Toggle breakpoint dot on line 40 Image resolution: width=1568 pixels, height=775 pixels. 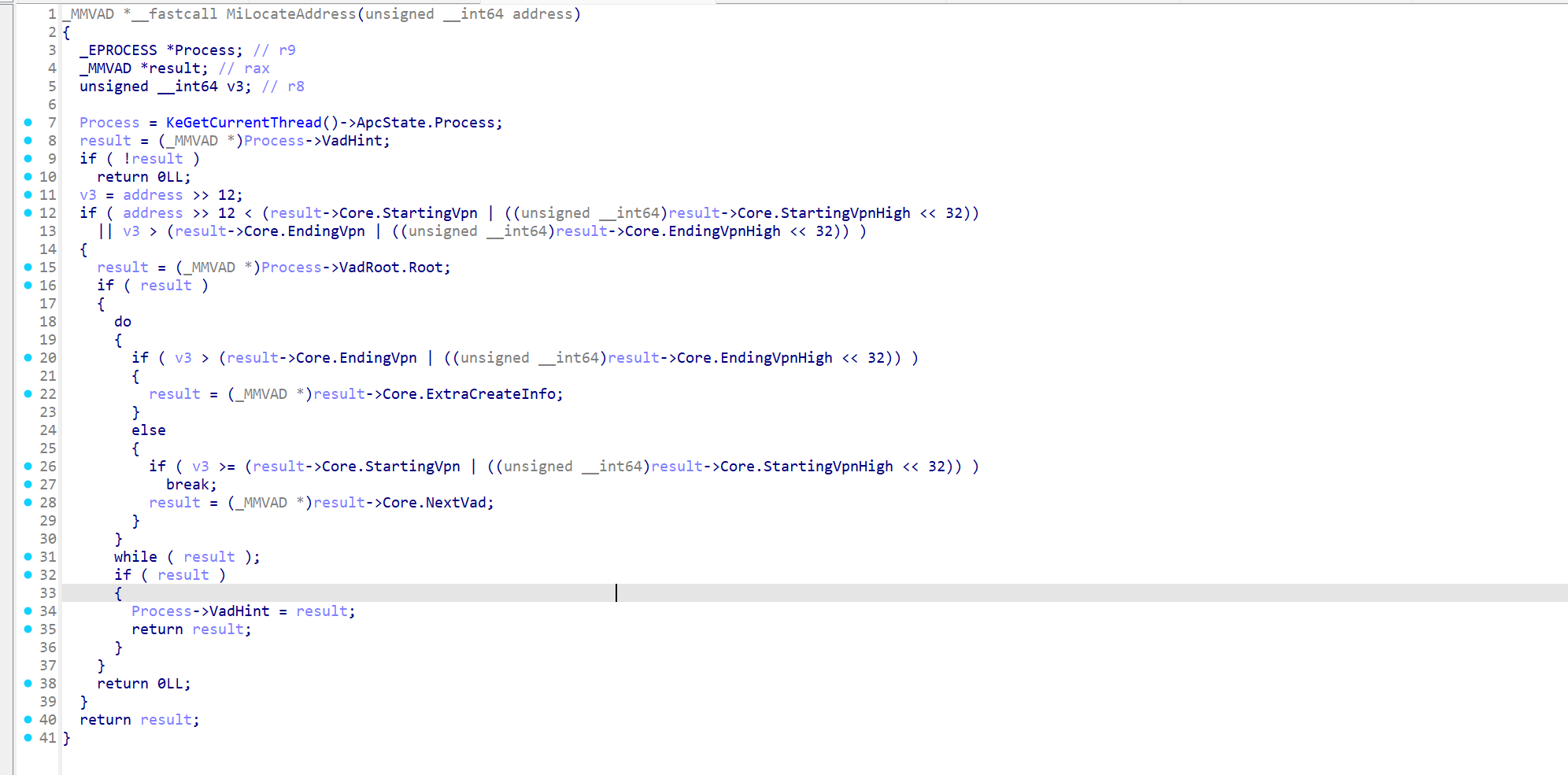point(28,720)
